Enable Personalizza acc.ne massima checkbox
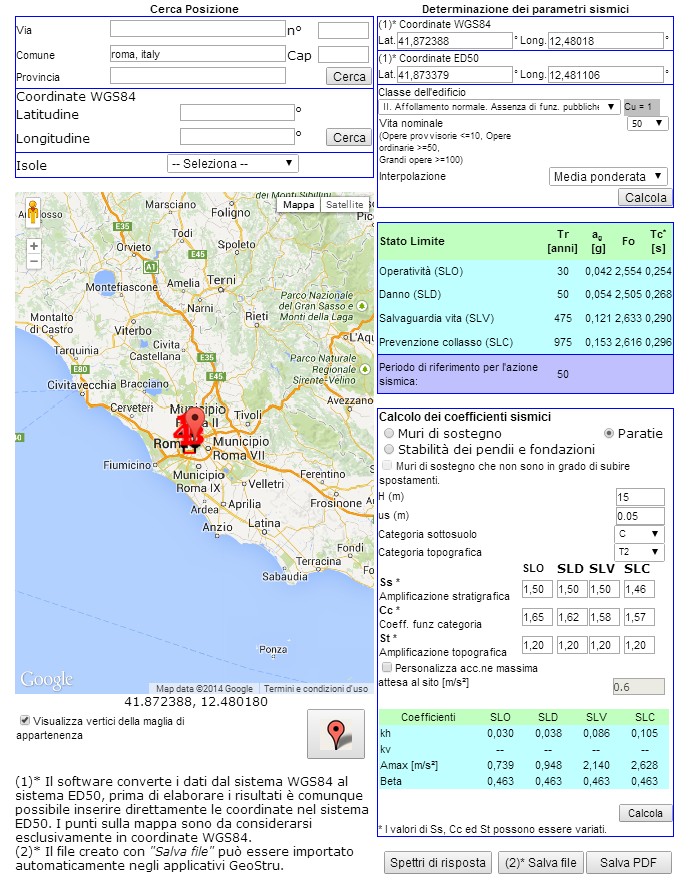The width and height of the screenshot is (691, 895). pyautogui.click(x=387, y=667)
